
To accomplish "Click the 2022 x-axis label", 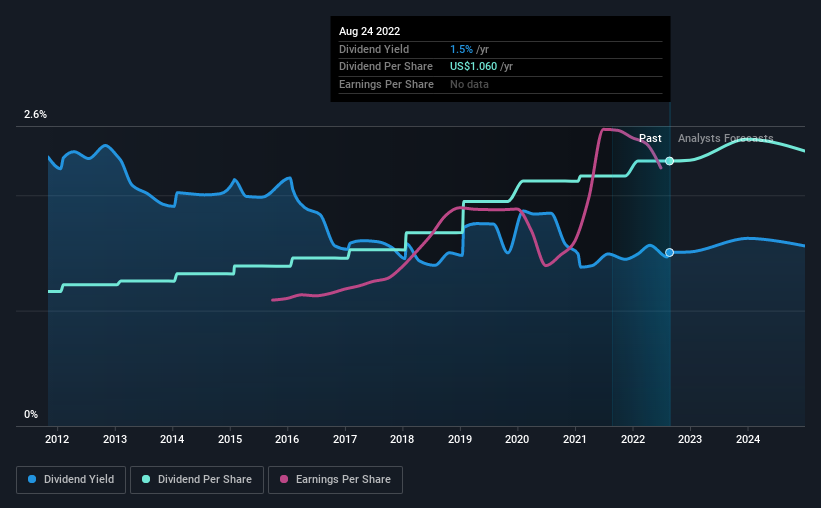I will pos(633,439).
